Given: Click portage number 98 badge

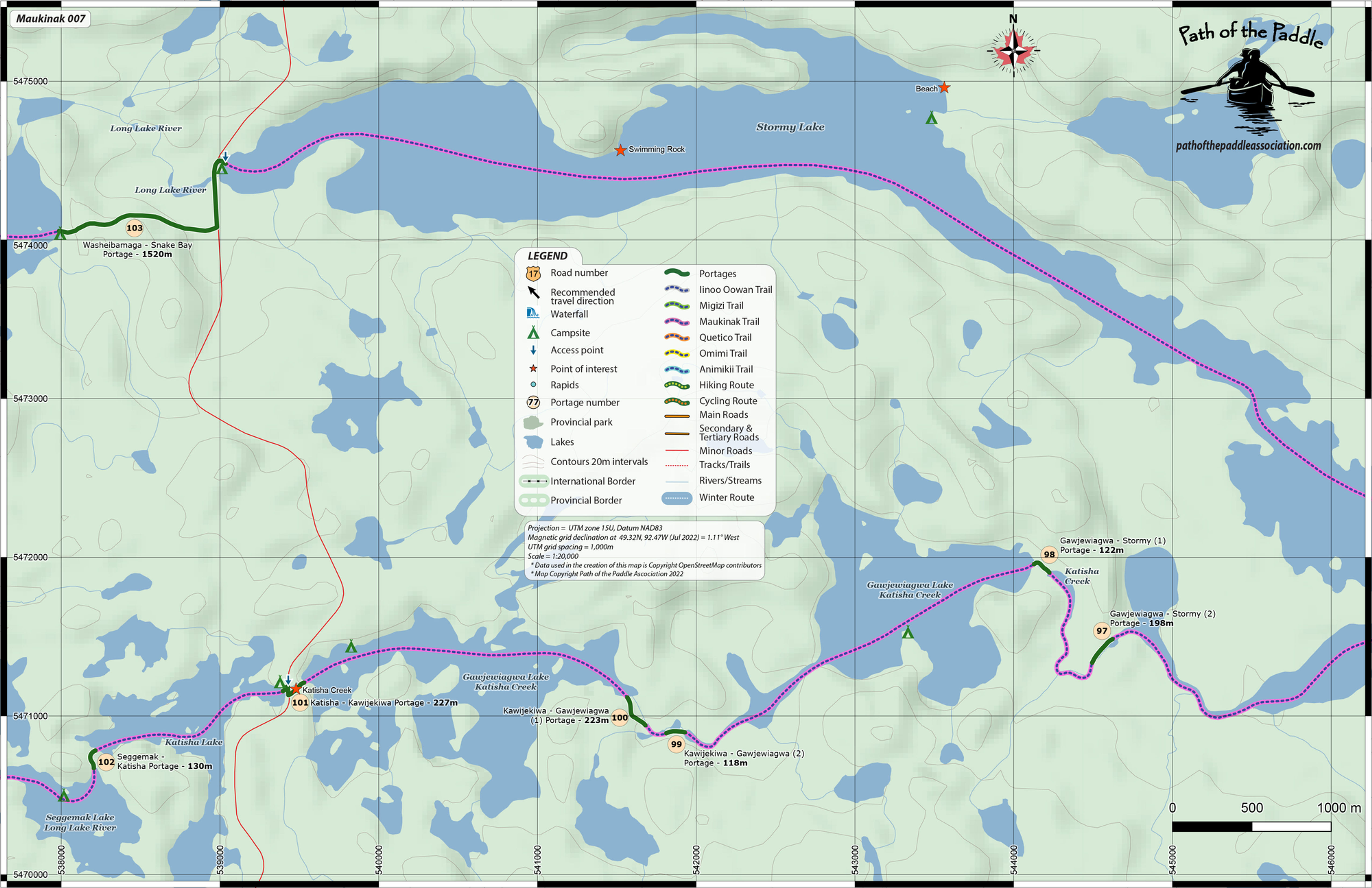Looking at the screenshot, I should click(x=1049, y=555).
